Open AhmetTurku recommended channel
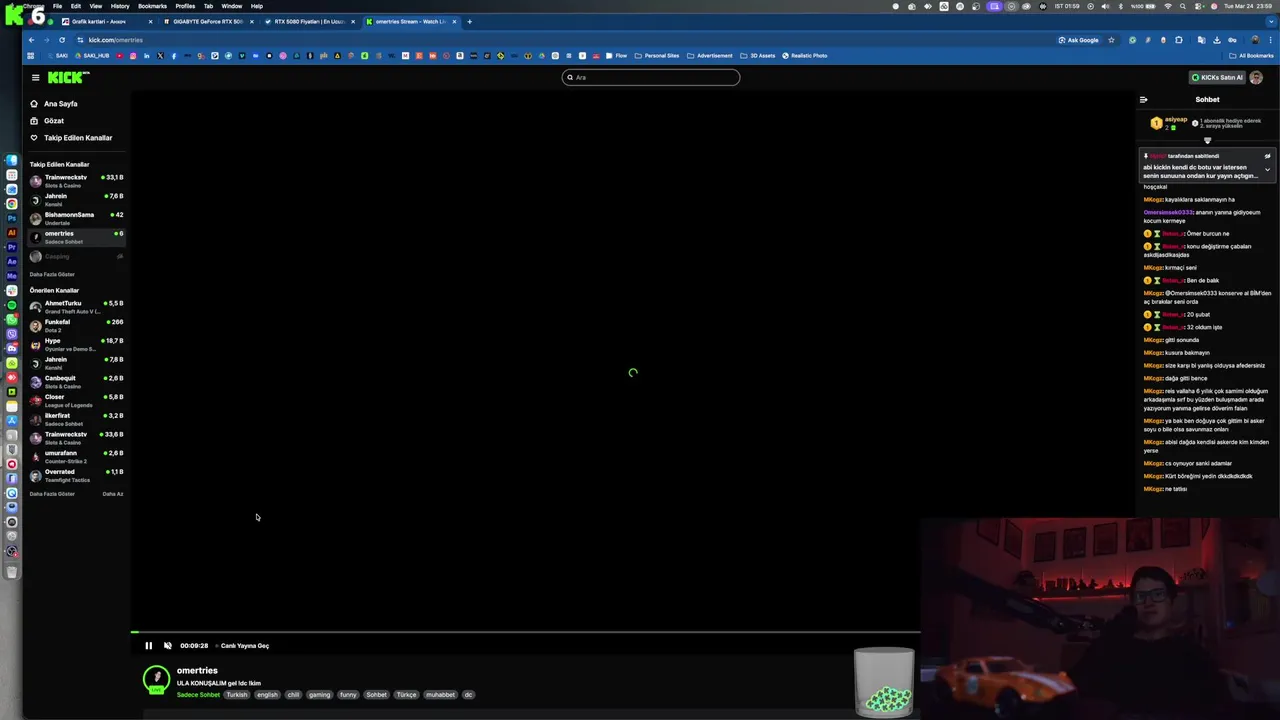1280x720 pixels. tap(77, 307)
